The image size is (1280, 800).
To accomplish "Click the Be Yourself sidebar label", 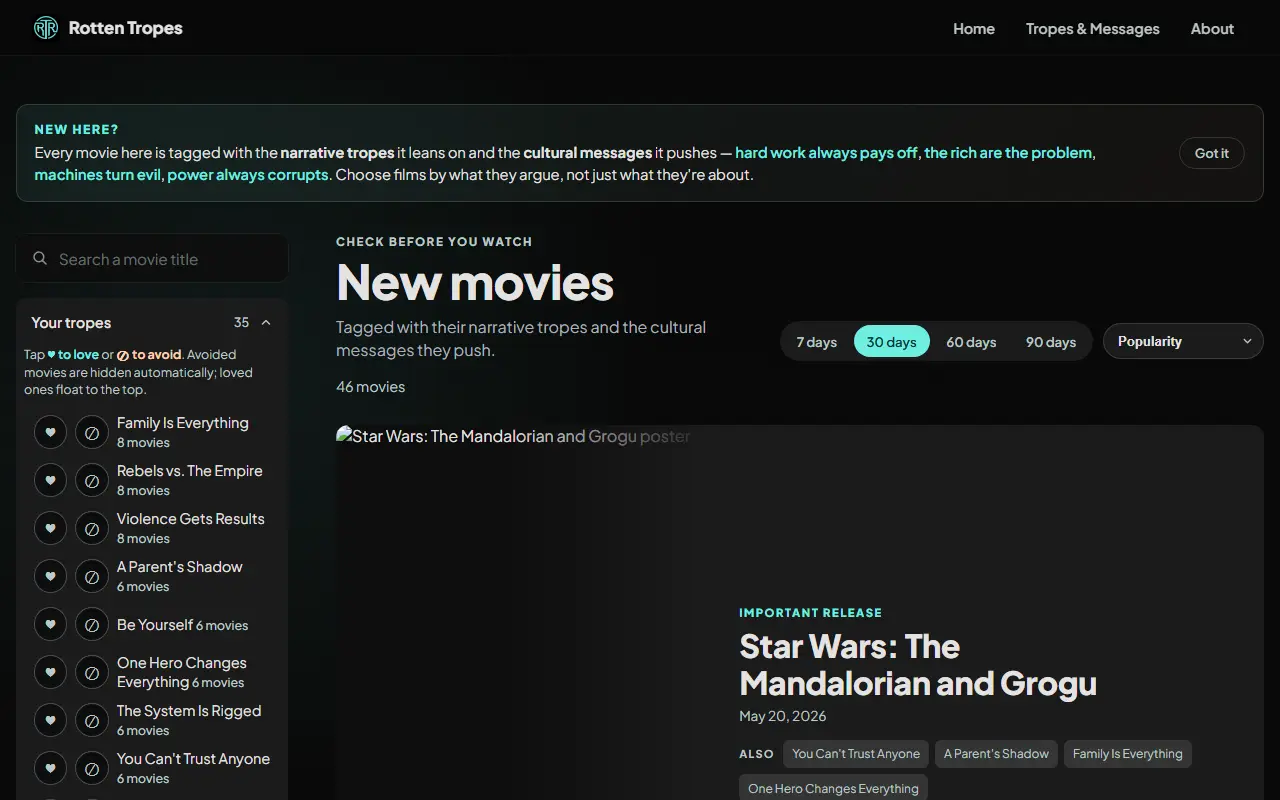I will coord(155,624).
